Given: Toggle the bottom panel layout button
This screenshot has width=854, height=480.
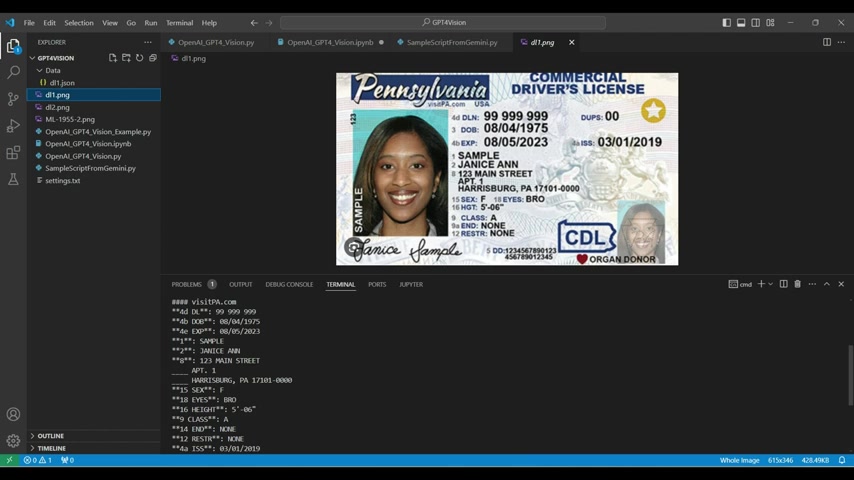Looking at the screenshot, I should [741, 23].
